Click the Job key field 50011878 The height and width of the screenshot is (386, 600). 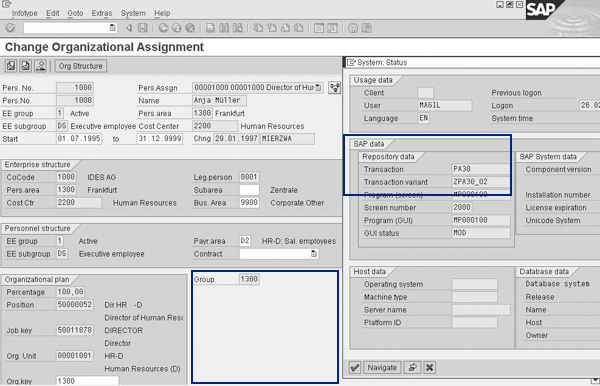(x=75, y=330)
